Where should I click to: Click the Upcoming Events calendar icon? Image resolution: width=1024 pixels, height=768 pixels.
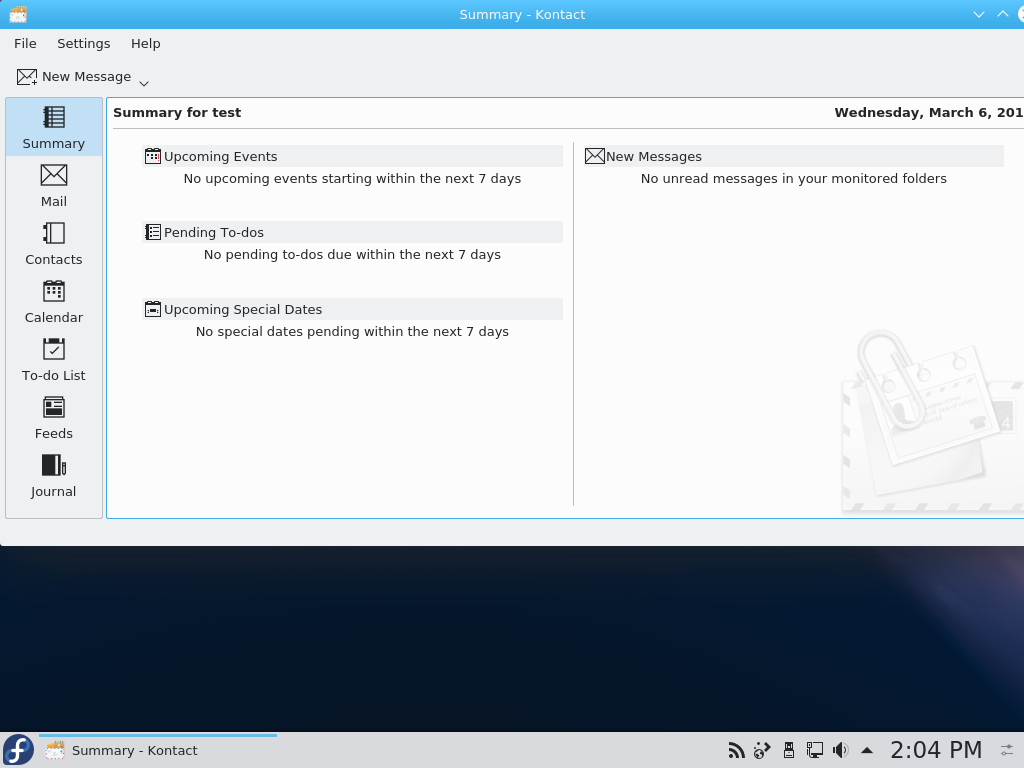153,156
